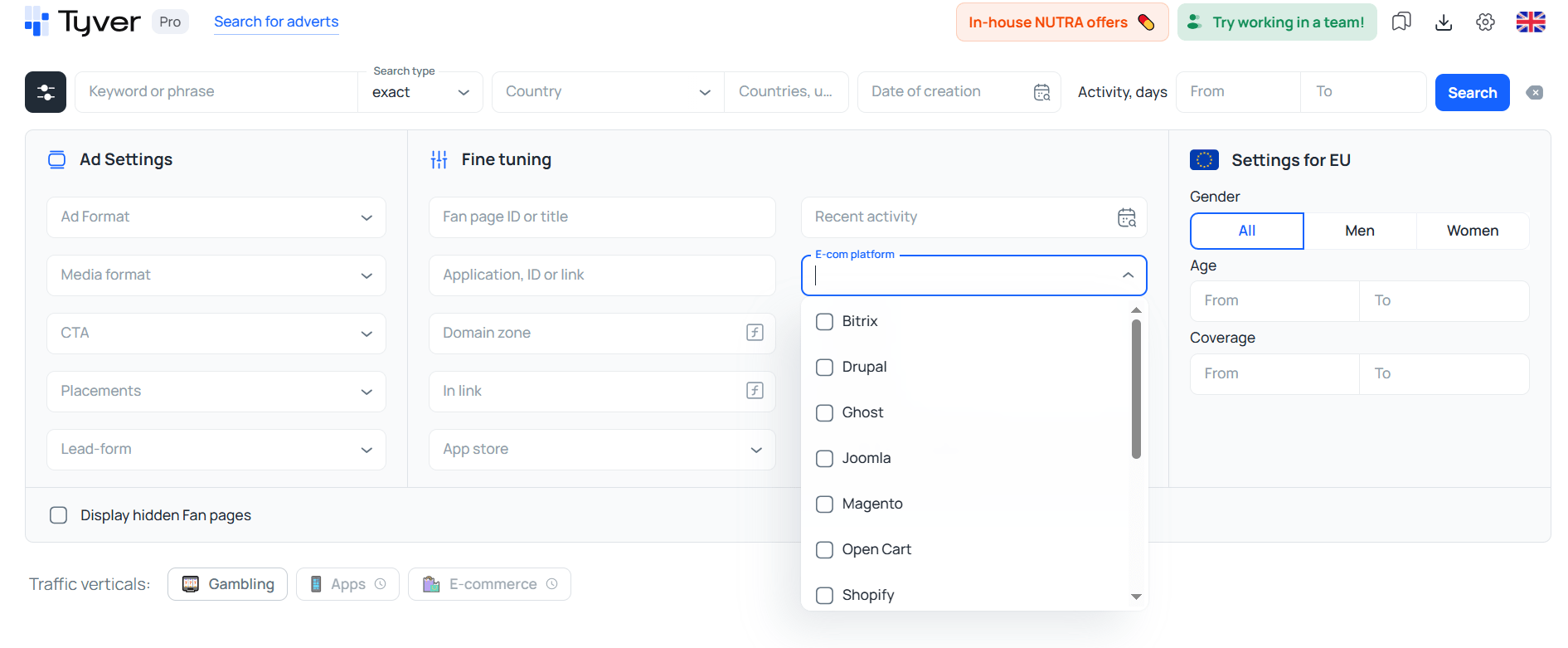
Task: Expand the Lead-form dropdown
Action: click(x=216, y=450)
